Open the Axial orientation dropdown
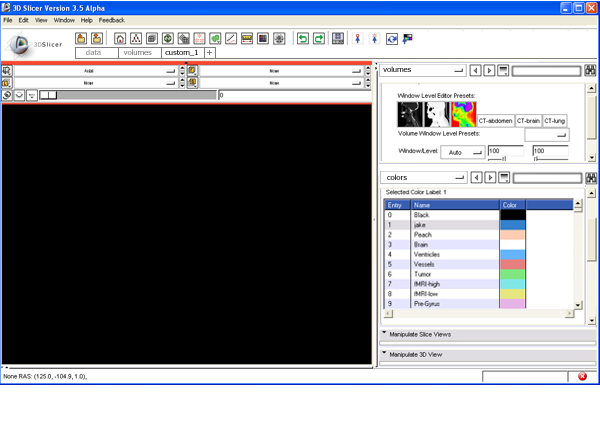This screenshot has height=432, width=600. (x=95, y=71)
